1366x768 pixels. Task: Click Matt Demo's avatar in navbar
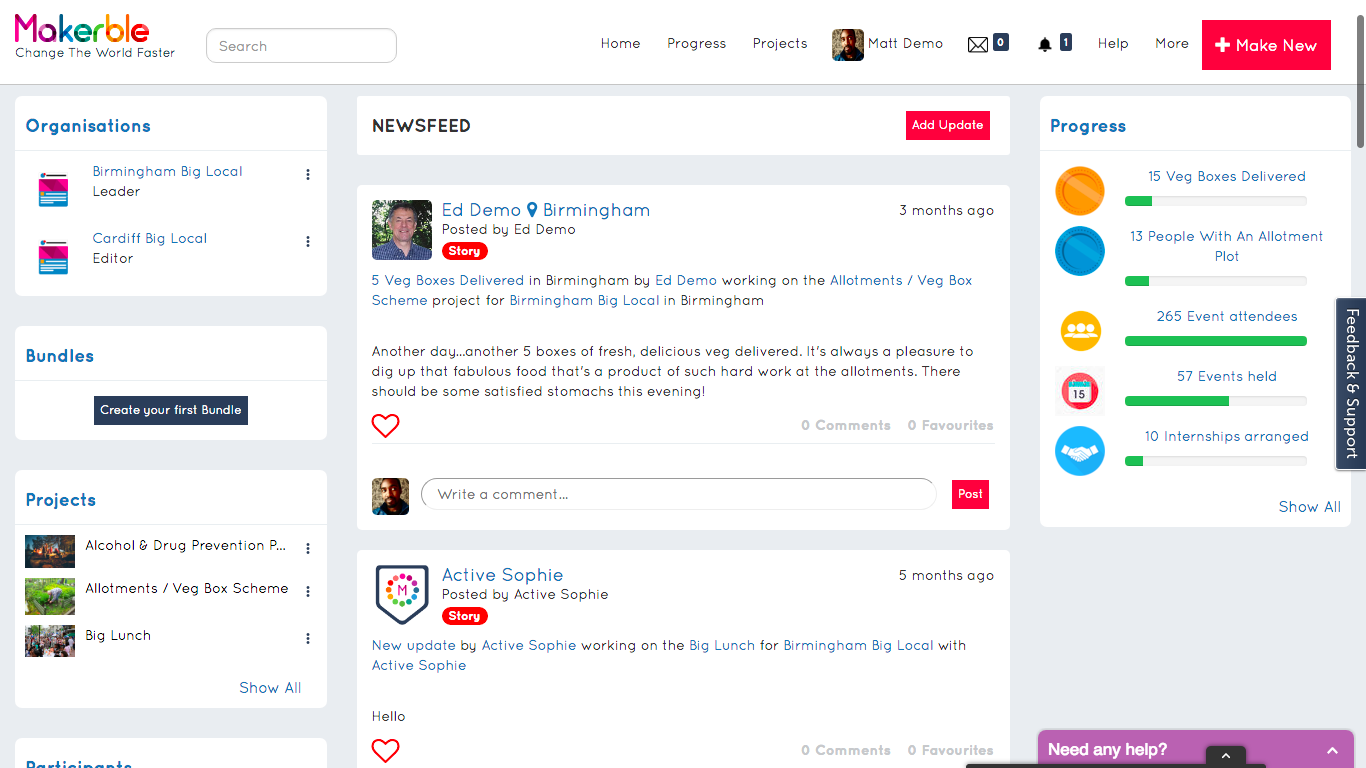point(848,44)
